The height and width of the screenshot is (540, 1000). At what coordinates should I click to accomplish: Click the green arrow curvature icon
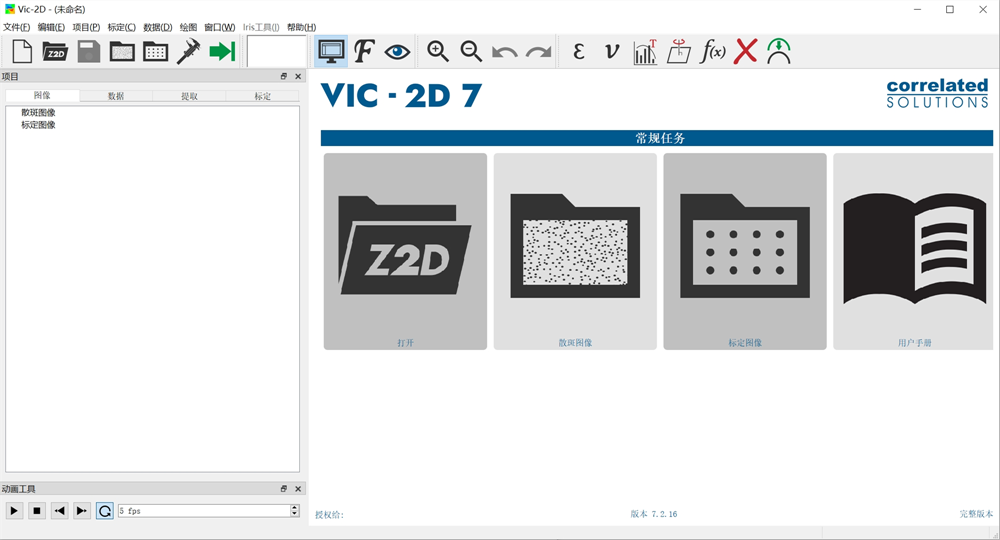[x=779, y=52]
